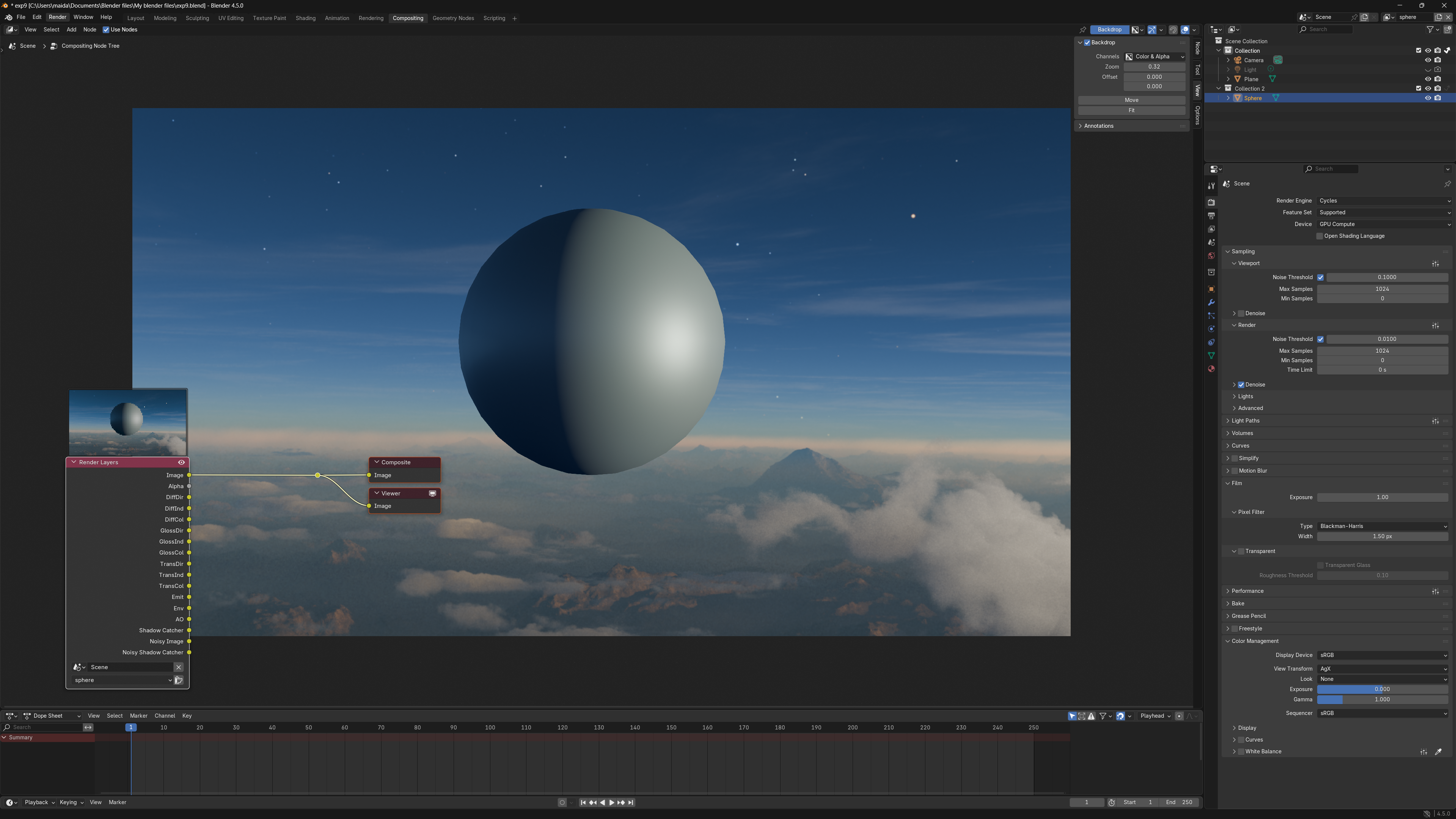Click the Camera object data icon in outliner
Screen dimensions: 1456x819
(1278, 60)
